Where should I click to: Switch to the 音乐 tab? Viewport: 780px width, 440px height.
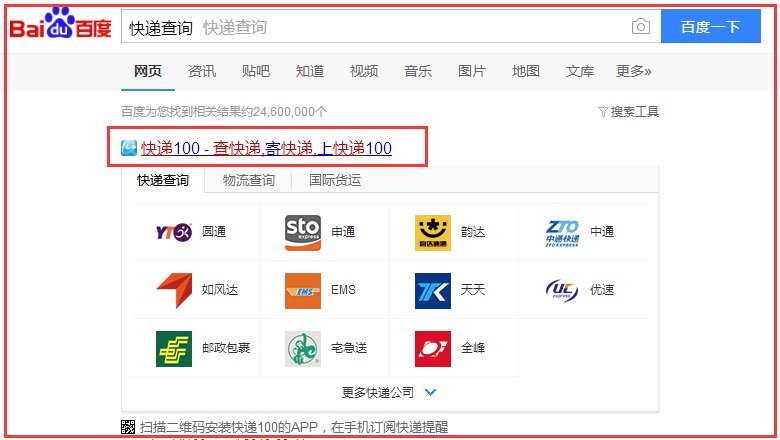(x=417, y=71)
